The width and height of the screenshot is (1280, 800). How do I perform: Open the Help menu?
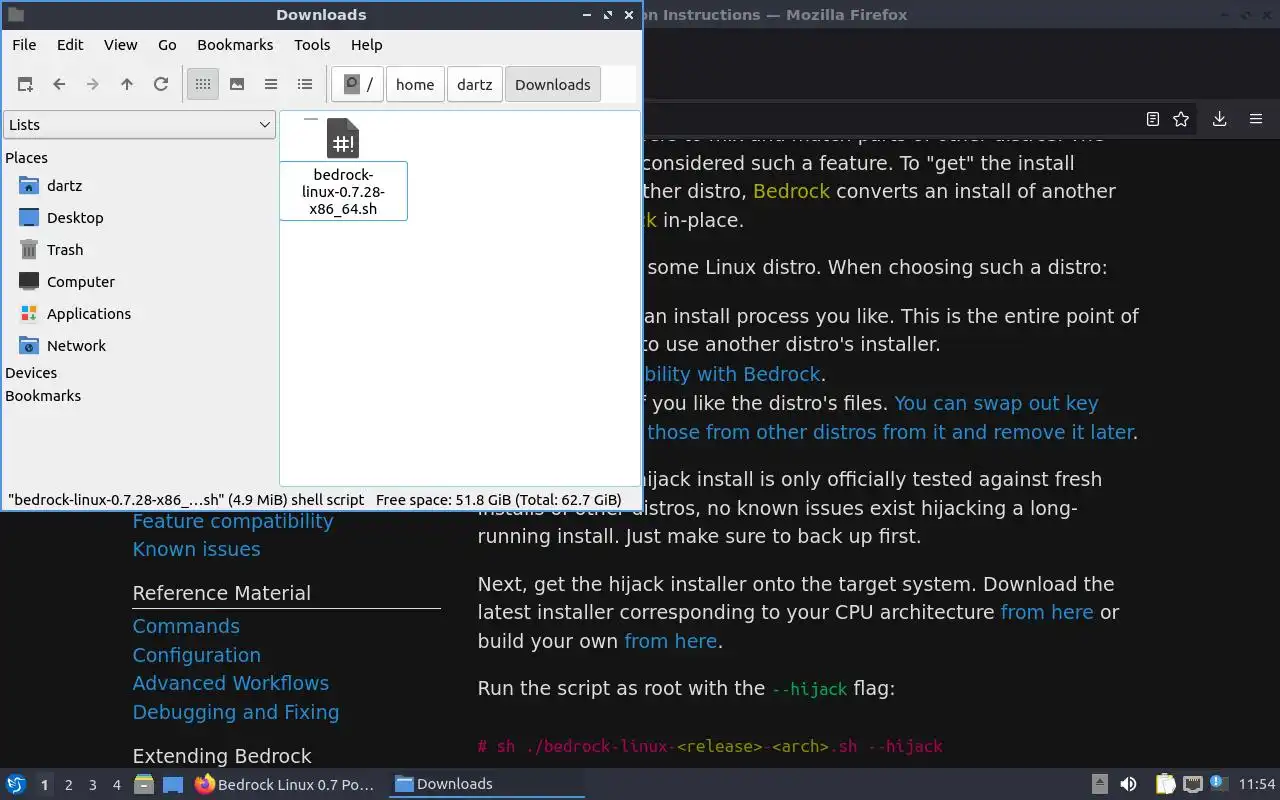tap(367, 45)
